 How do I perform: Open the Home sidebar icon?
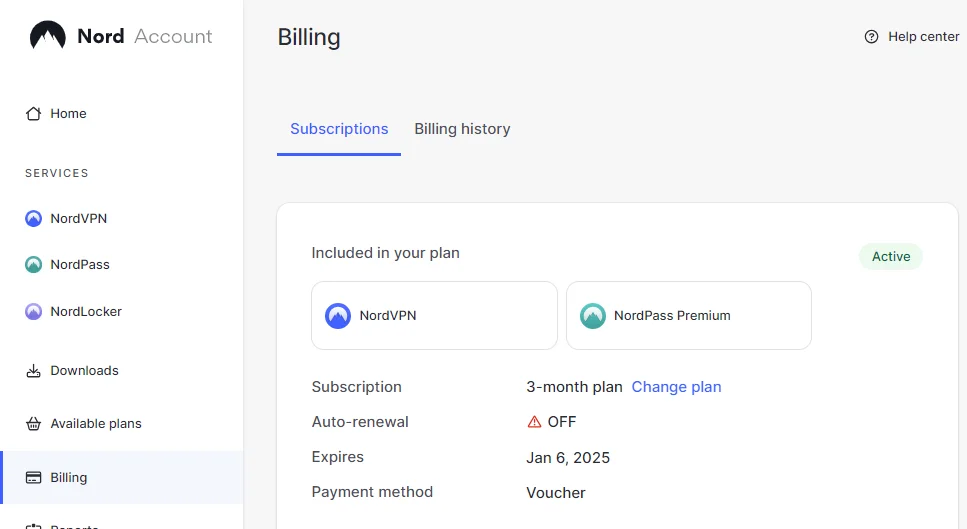pos(33,113)
